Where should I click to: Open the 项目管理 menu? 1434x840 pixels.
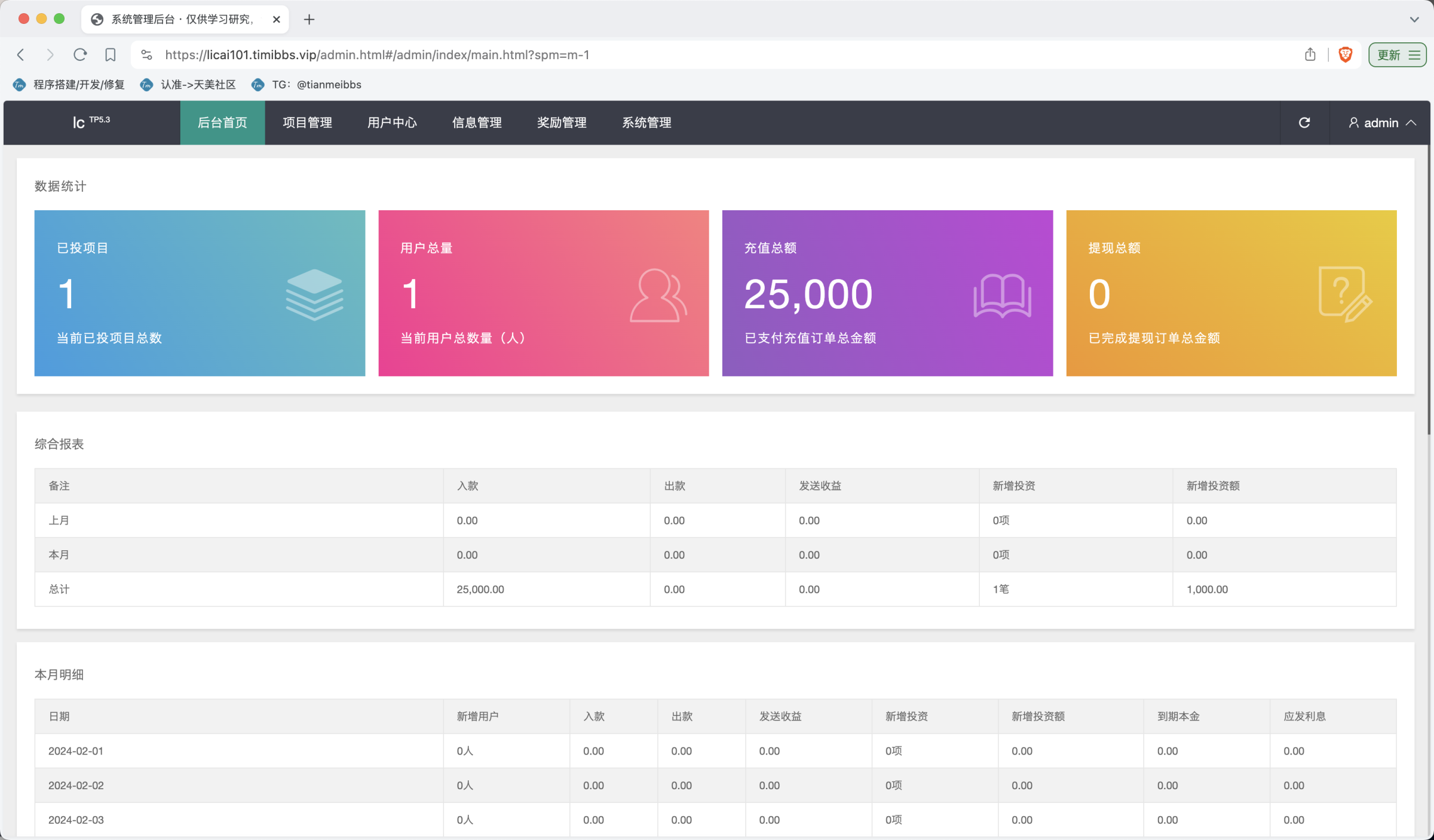[307, 122]
